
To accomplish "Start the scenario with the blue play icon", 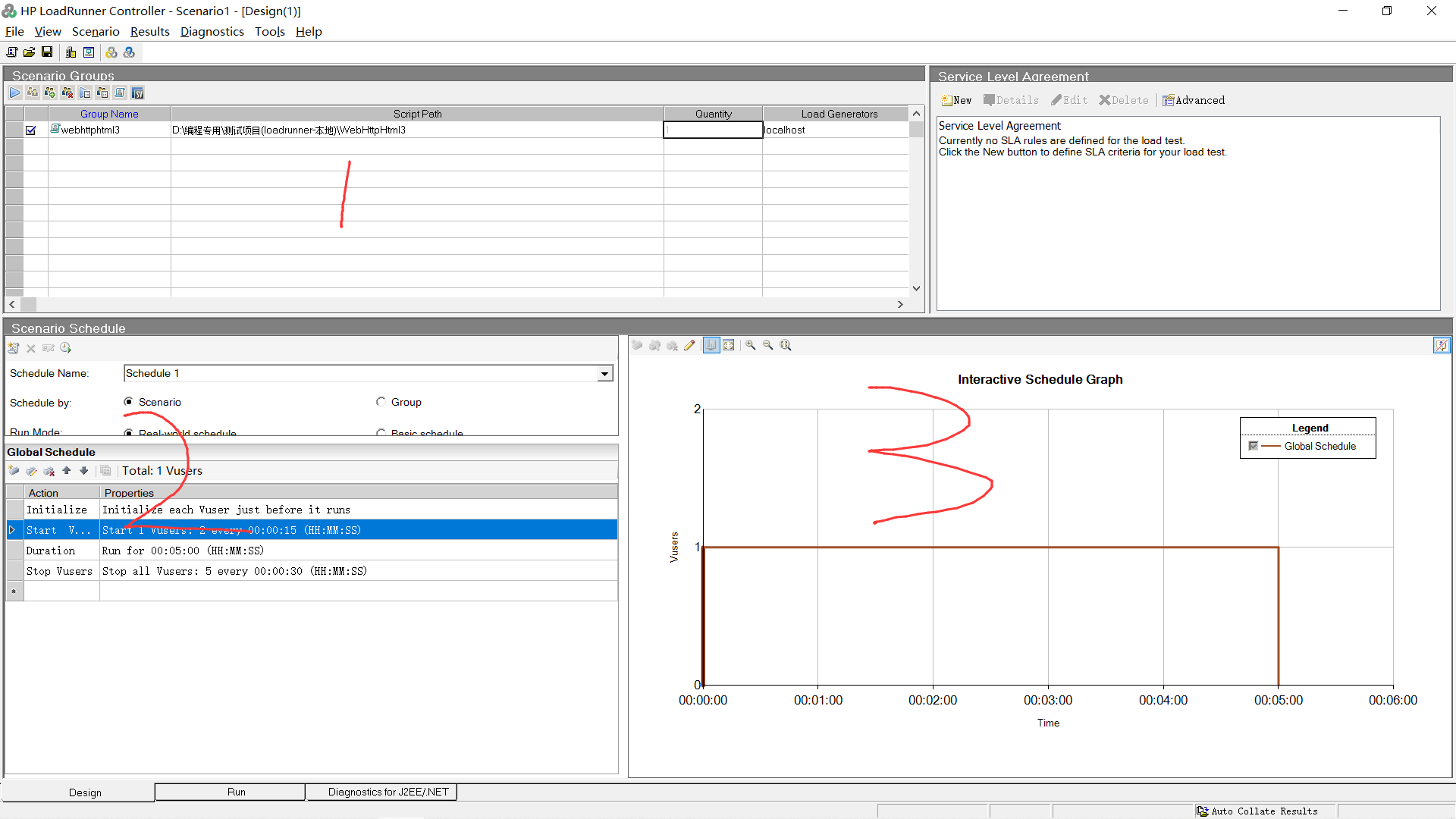I will [15, 93].
